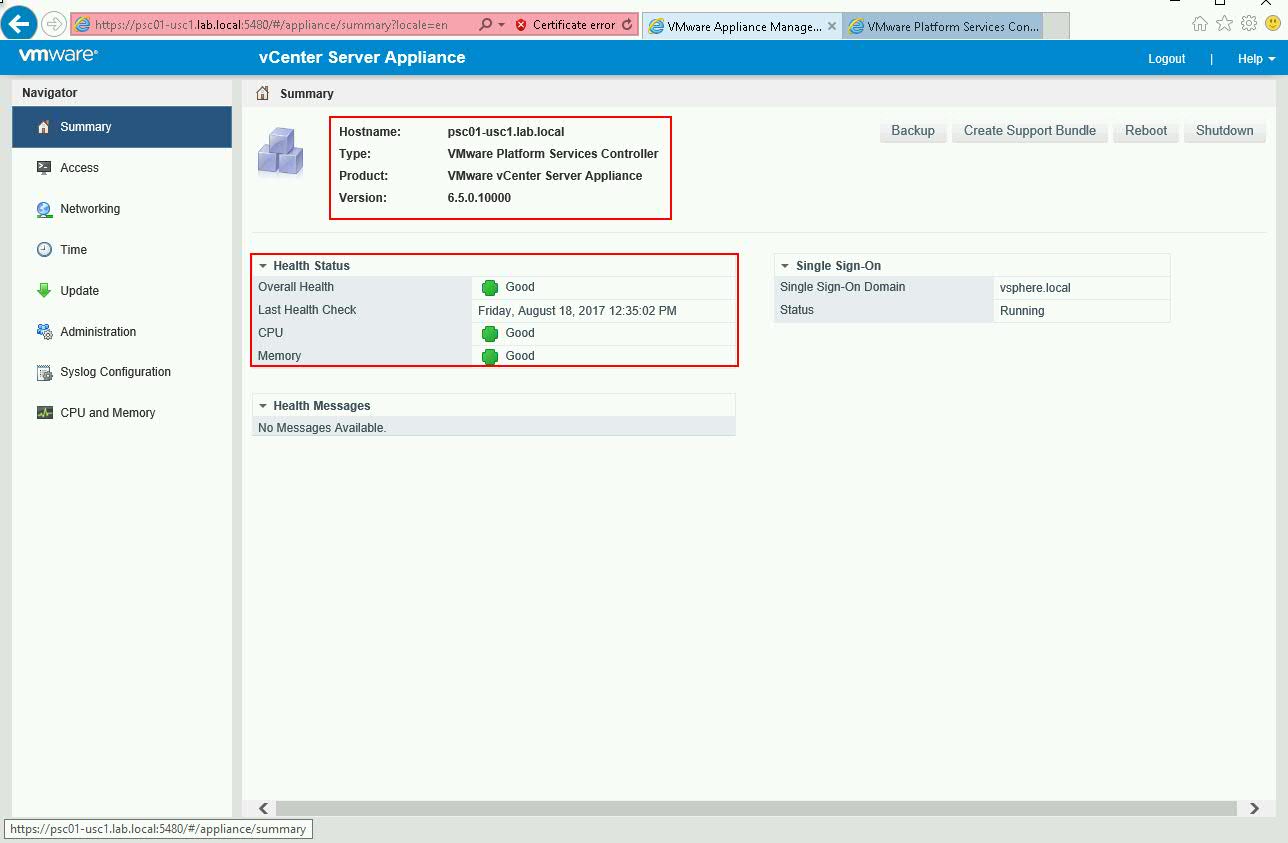Click the browser Forward arrow button

click(x=53, y=24)
